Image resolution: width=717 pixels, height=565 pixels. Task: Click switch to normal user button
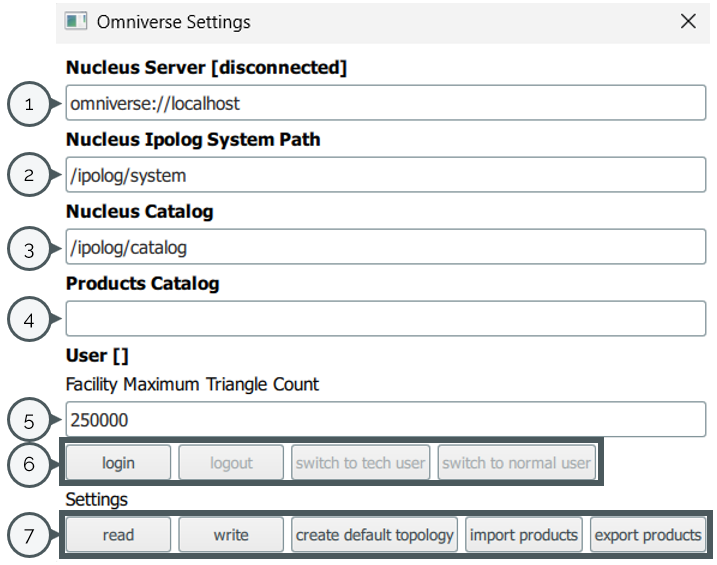pyautogui.click(x=517, y=463)
